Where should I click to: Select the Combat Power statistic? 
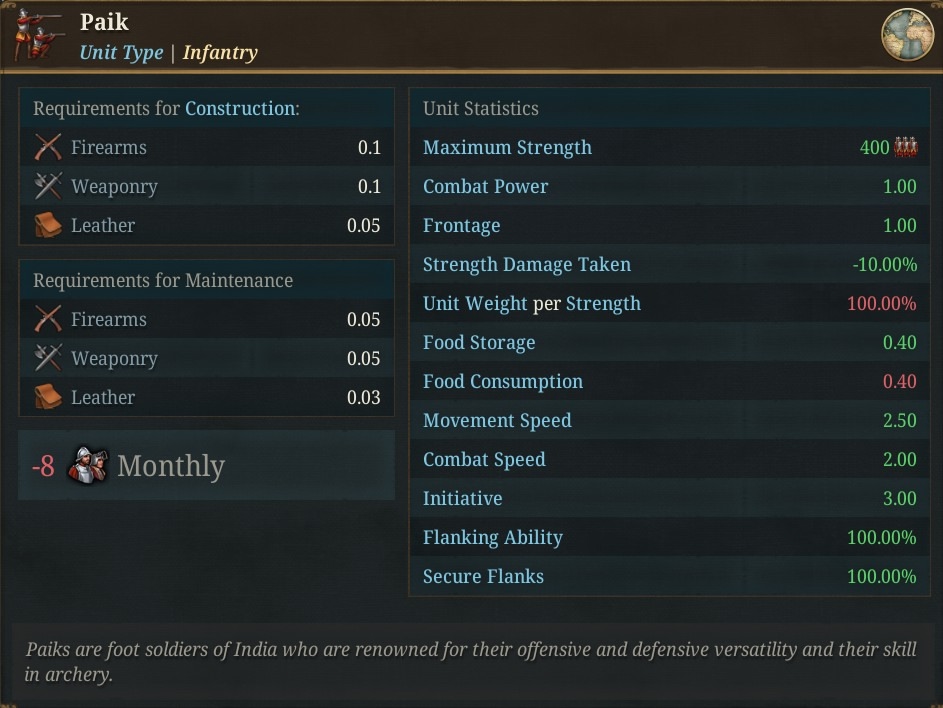[669, 186]
